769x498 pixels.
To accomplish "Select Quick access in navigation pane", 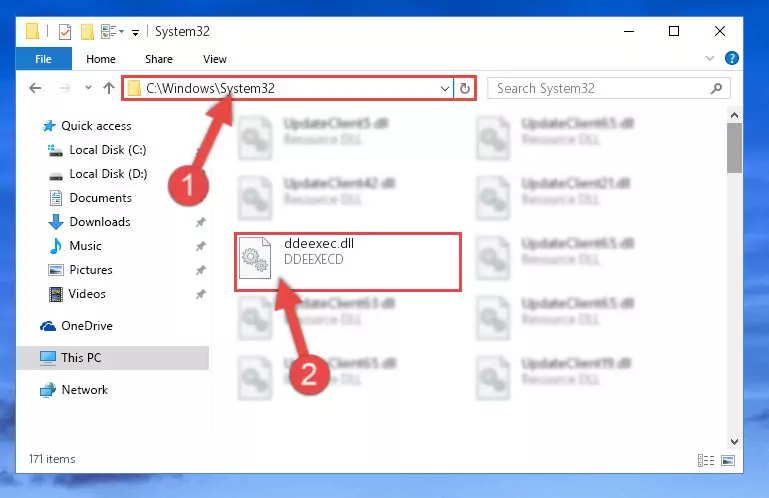I will click(96, 126).
